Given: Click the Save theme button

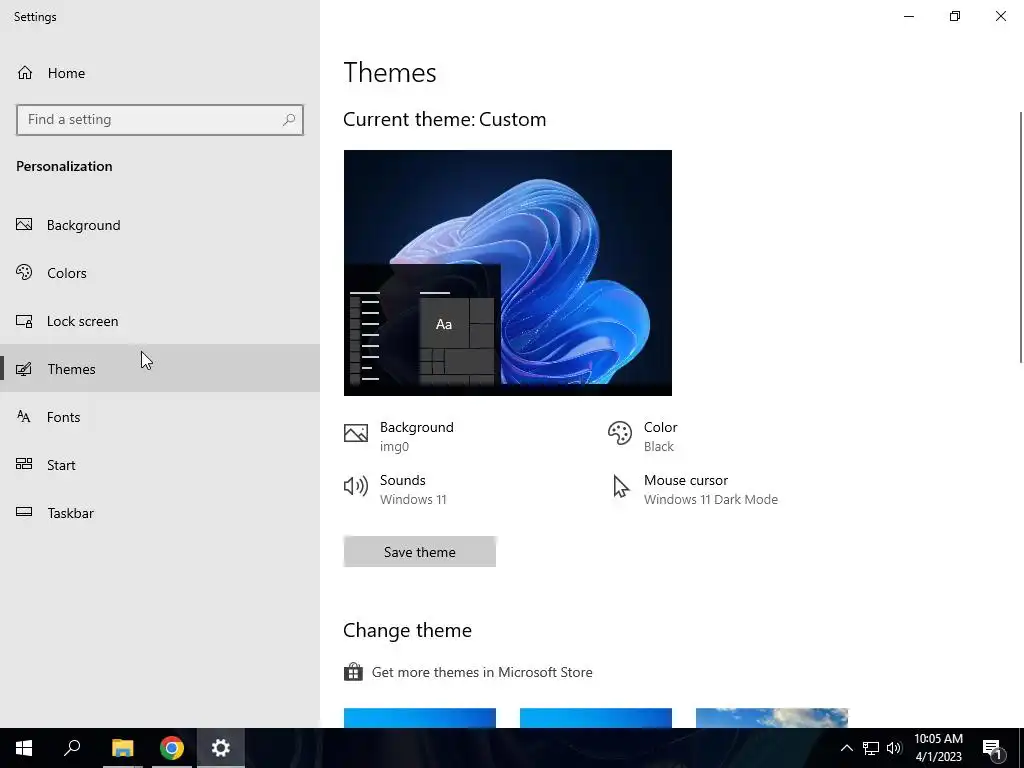Looking at the screenshot, I should tap(420, 552).
